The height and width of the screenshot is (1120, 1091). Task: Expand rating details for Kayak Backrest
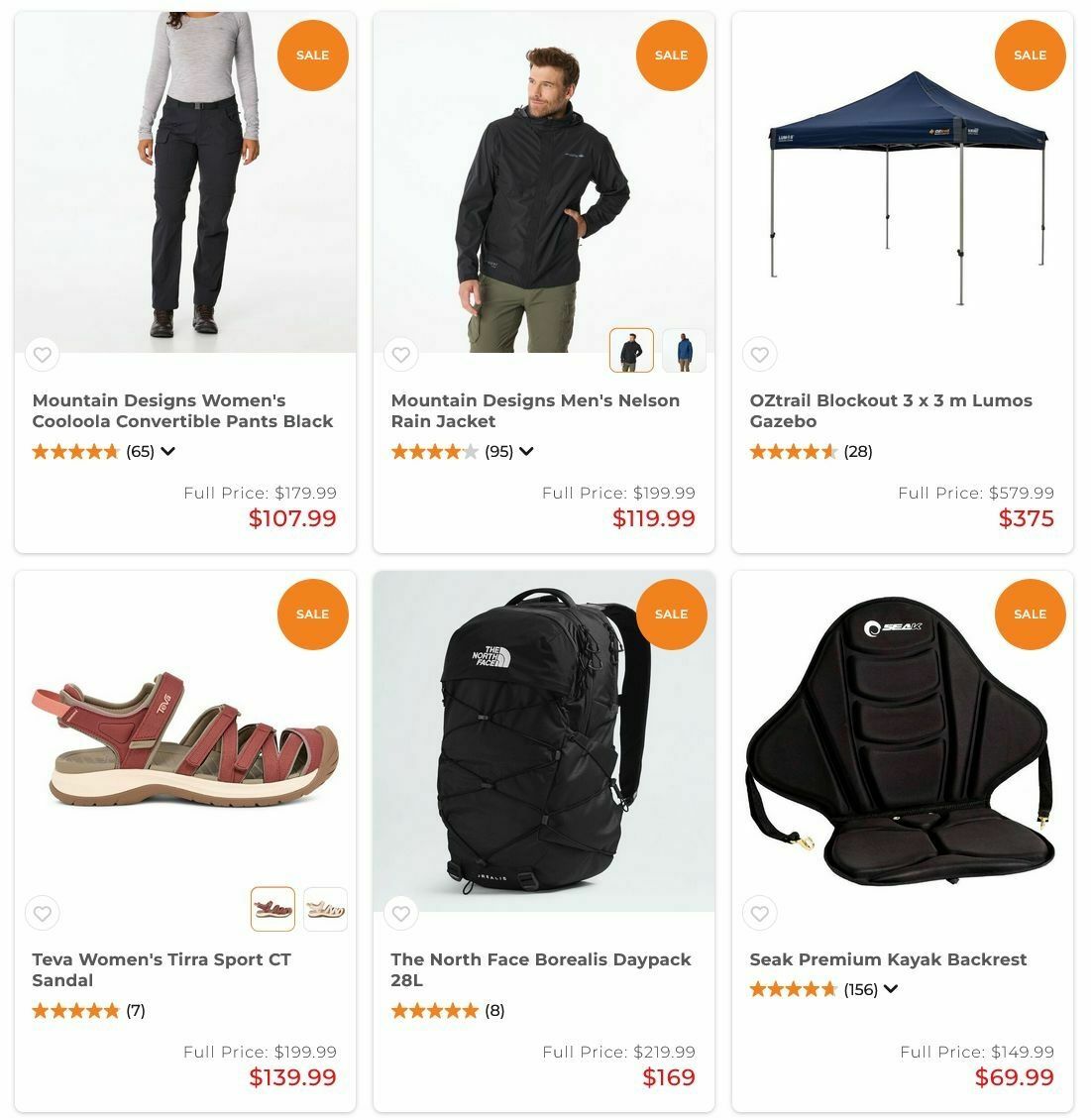click(x=891, y=989)
